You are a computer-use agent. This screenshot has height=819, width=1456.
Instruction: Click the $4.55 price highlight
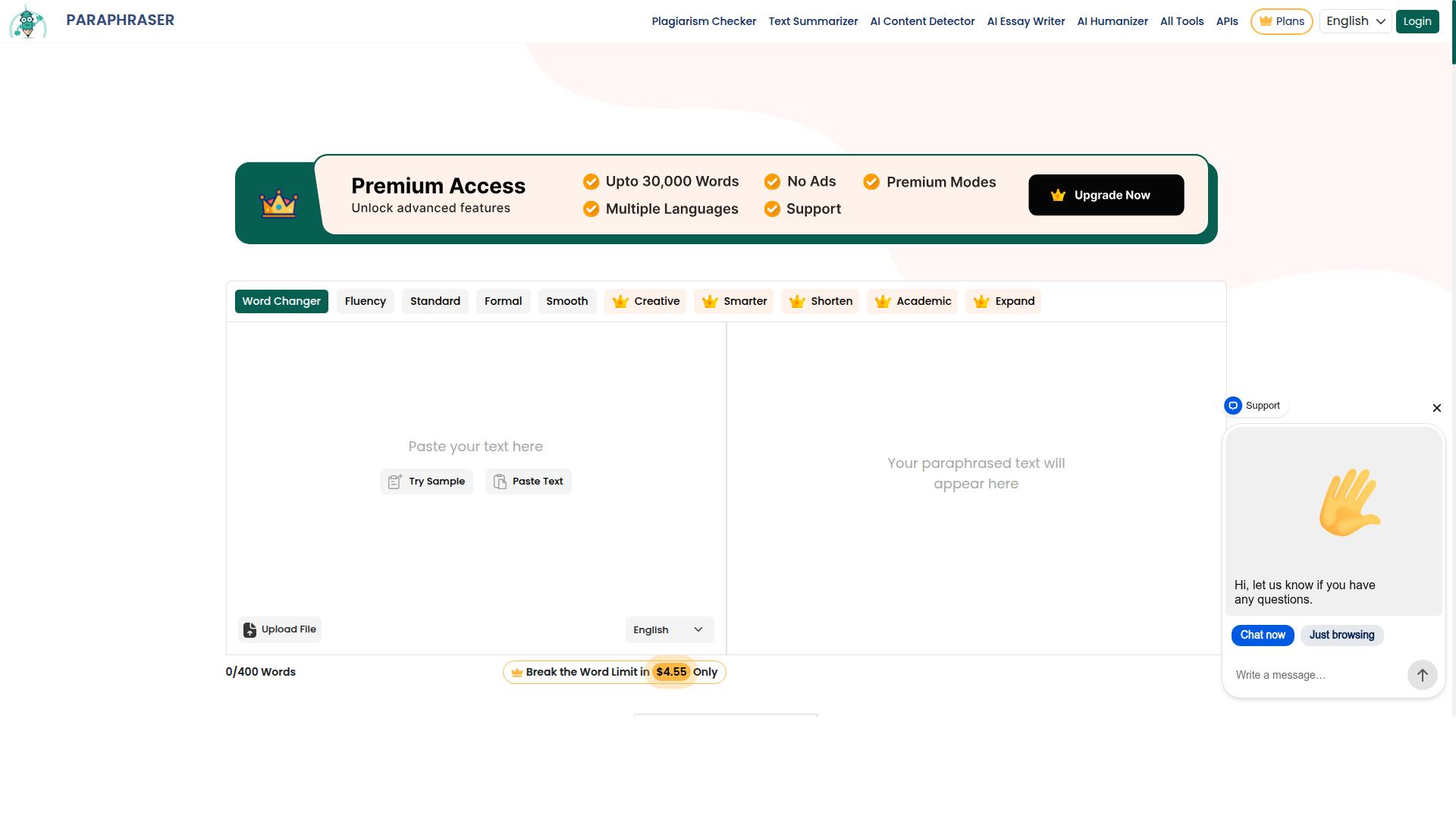[x=671, y=673]
